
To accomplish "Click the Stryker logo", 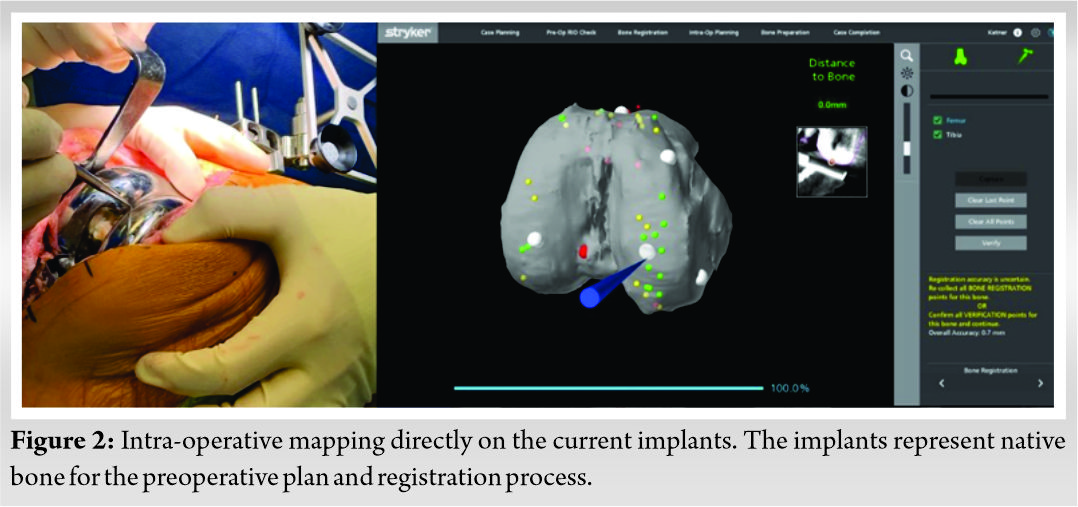I will pos(408,33).
